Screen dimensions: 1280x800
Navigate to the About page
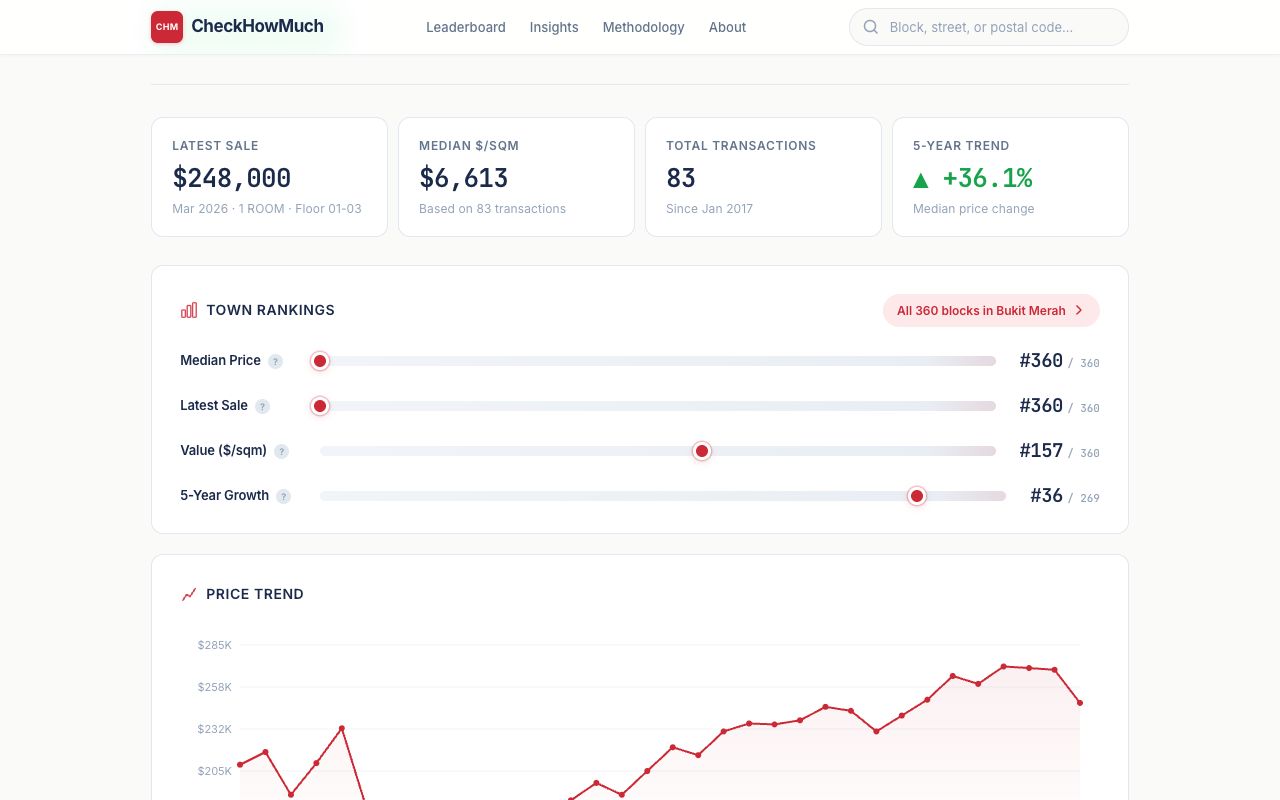(x=727, y=27)
